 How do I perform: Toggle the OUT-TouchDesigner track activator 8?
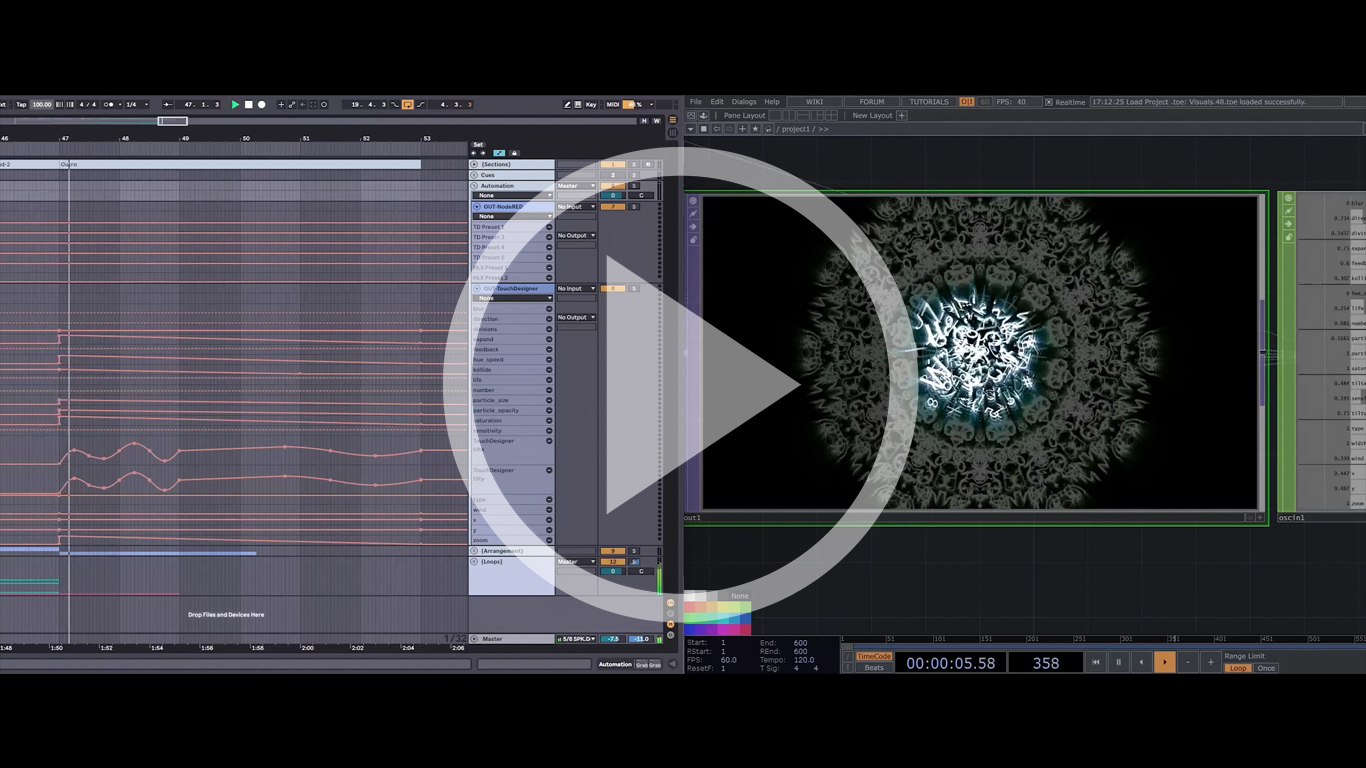[x=612, y=289]
